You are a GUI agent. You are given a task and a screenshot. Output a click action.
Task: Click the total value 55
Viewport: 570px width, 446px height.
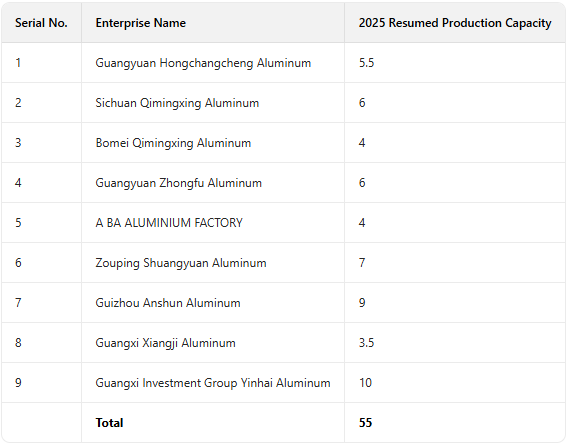tap(365, 422)
